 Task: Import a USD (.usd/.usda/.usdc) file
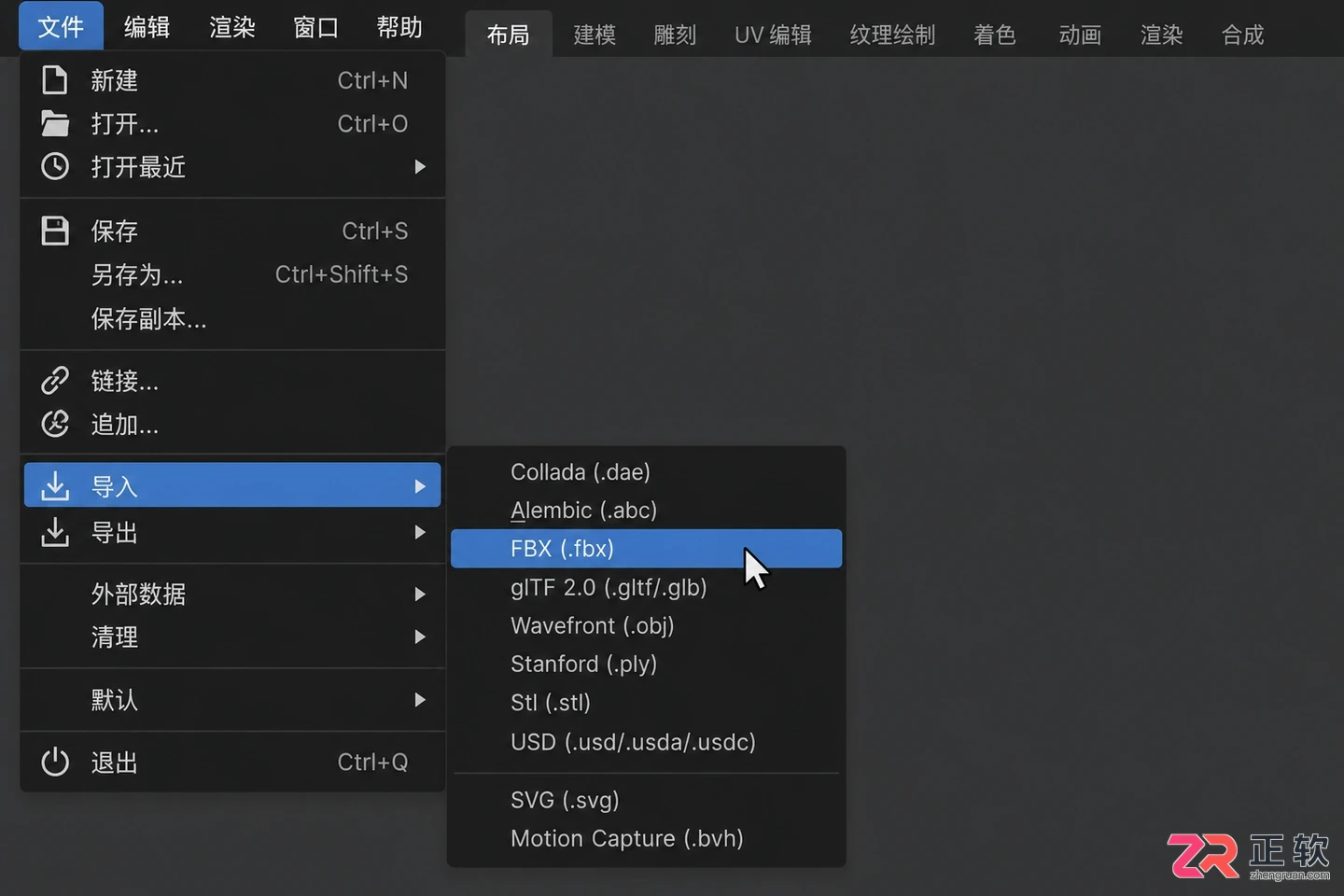point(646,741)
